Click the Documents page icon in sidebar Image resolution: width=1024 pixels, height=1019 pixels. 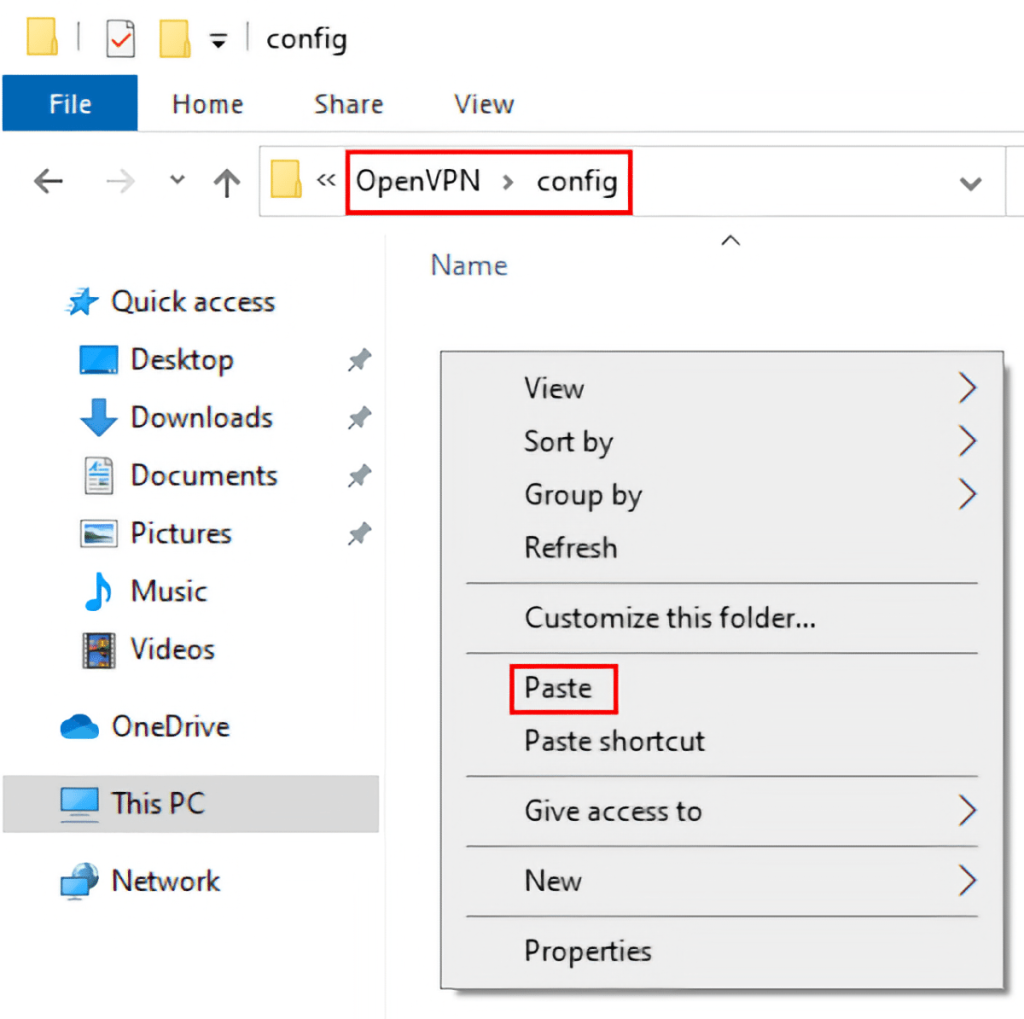click(x=99, y=475)
